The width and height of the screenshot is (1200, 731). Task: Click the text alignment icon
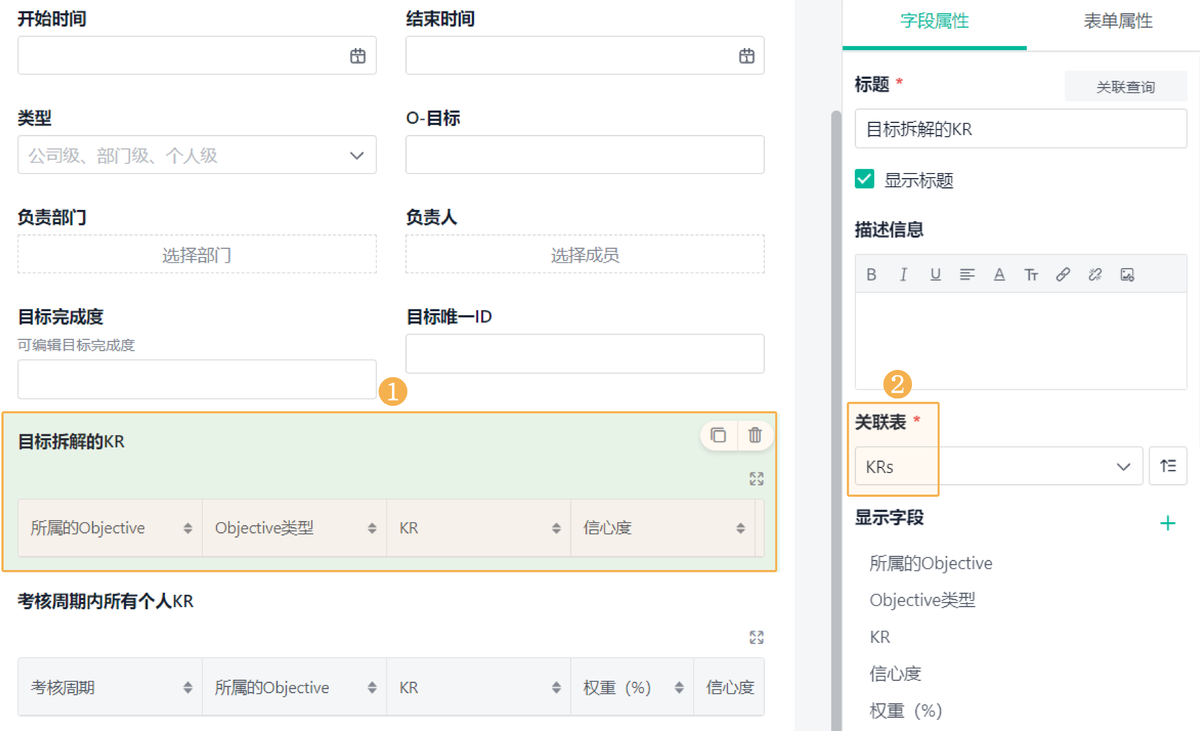click(967, 275)
